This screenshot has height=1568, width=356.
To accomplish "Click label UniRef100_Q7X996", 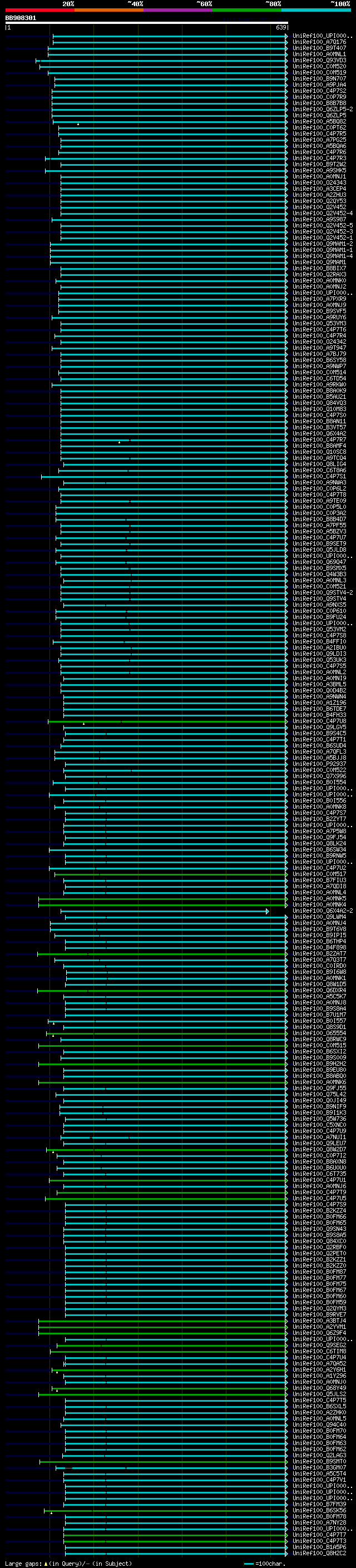I will click(x=319, y=776).
